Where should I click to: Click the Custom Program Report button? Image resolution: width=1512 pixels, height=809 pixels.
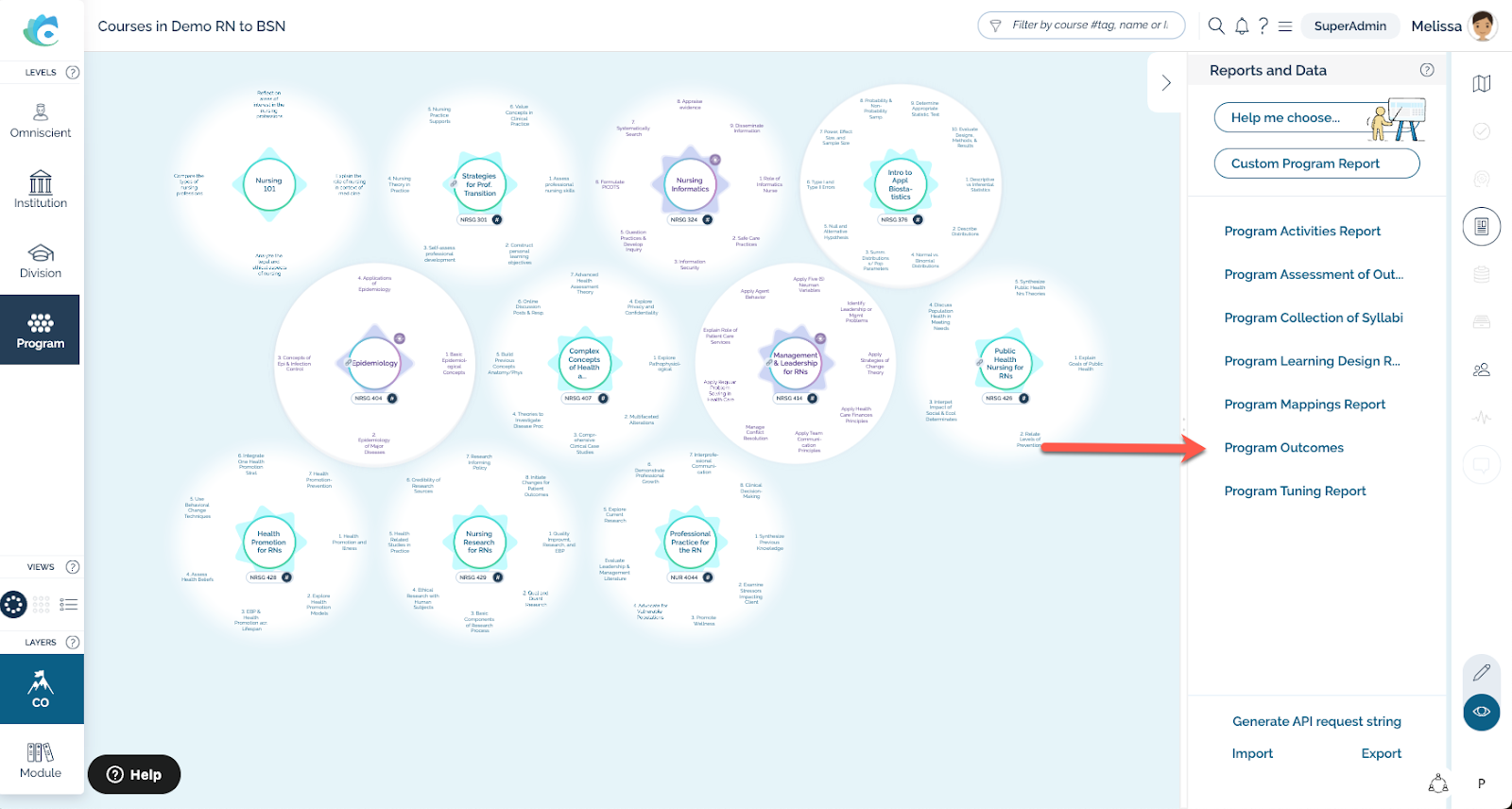(1316, 164)
